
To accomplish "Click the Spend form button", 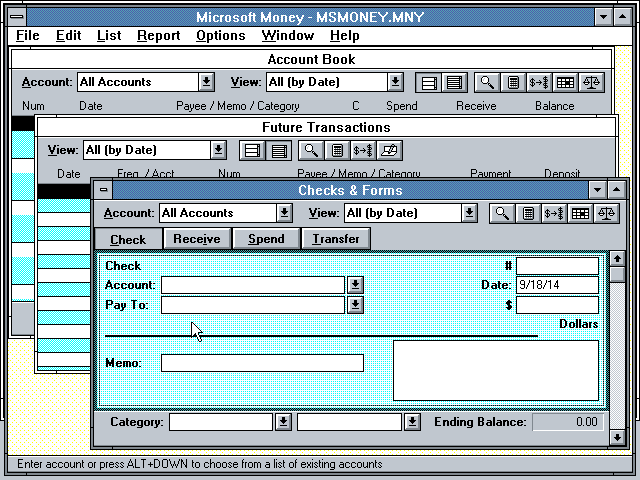I will [x=266, y=239].
